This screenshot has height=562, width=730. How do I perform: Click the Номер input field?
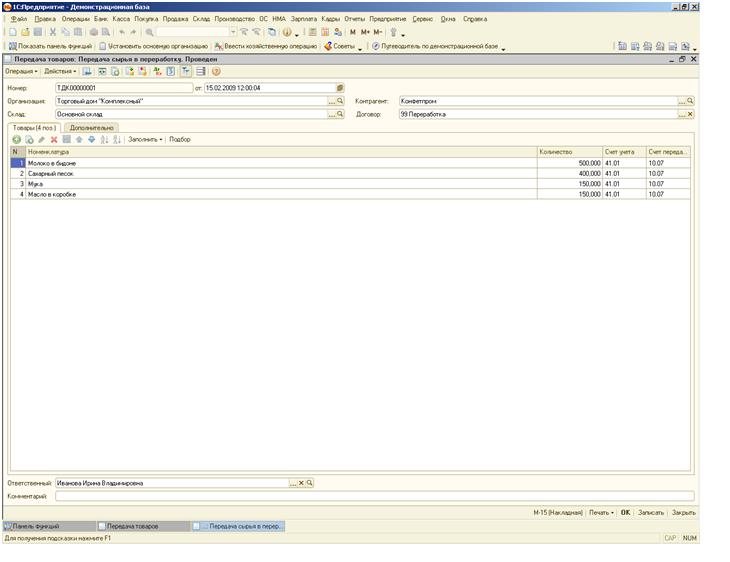124,88
